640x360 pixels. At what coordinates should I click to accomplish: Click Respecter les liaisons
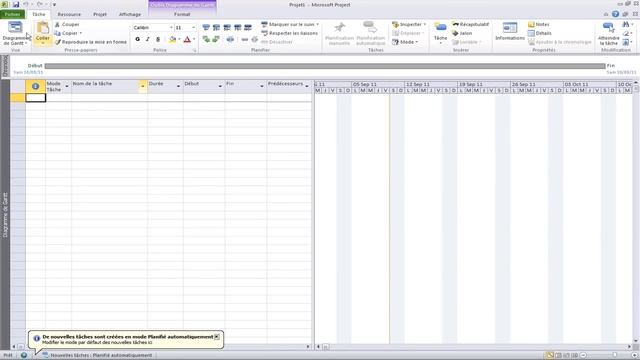(x=289, y=33)
